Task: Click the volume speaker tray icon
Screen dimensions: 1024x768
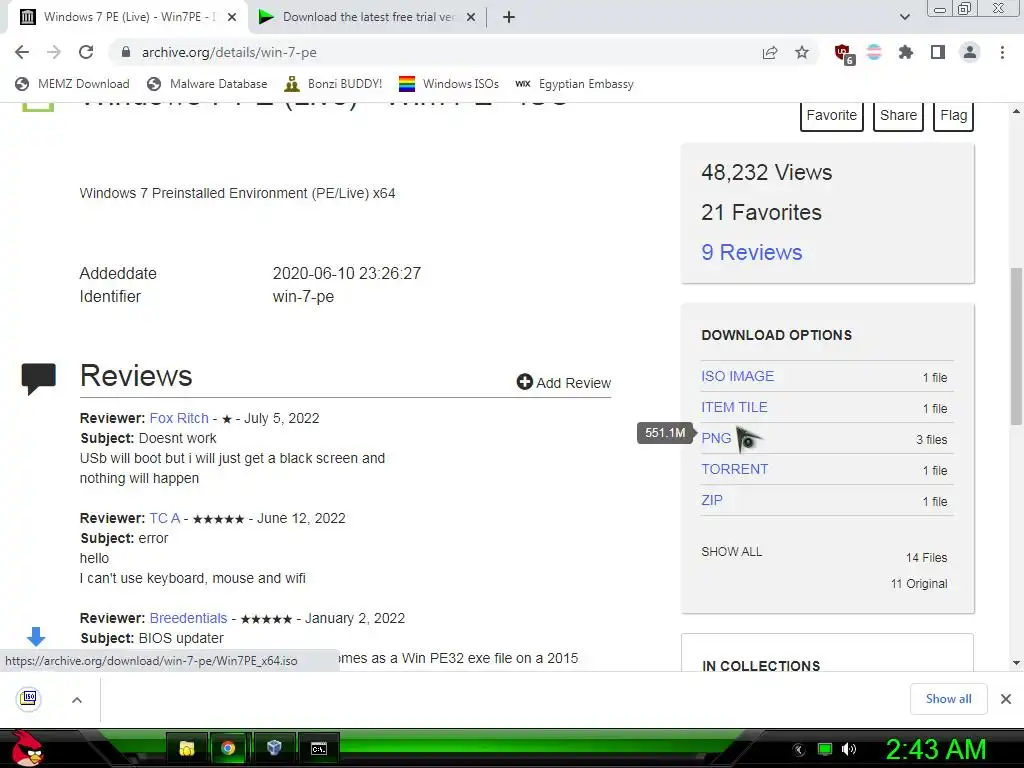Action: tap(848, 749)
